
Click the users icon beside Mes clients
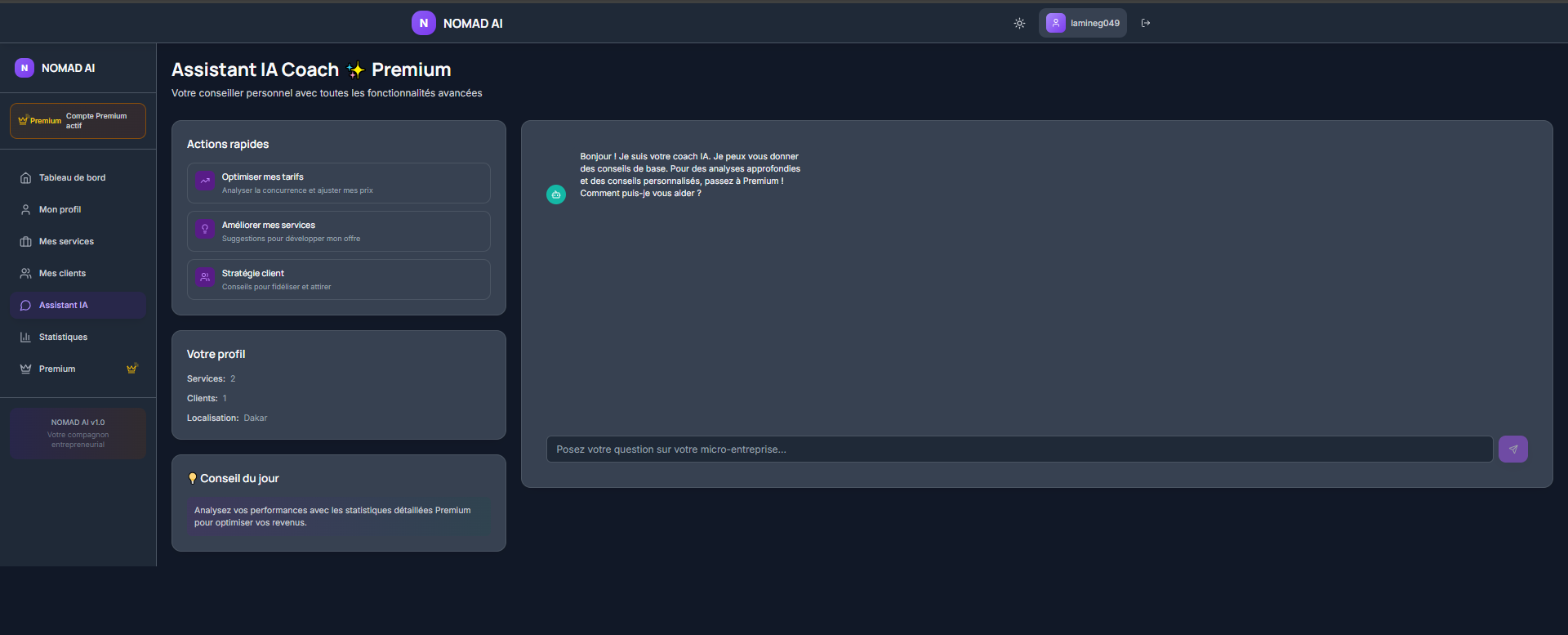(x=25, y=273)
